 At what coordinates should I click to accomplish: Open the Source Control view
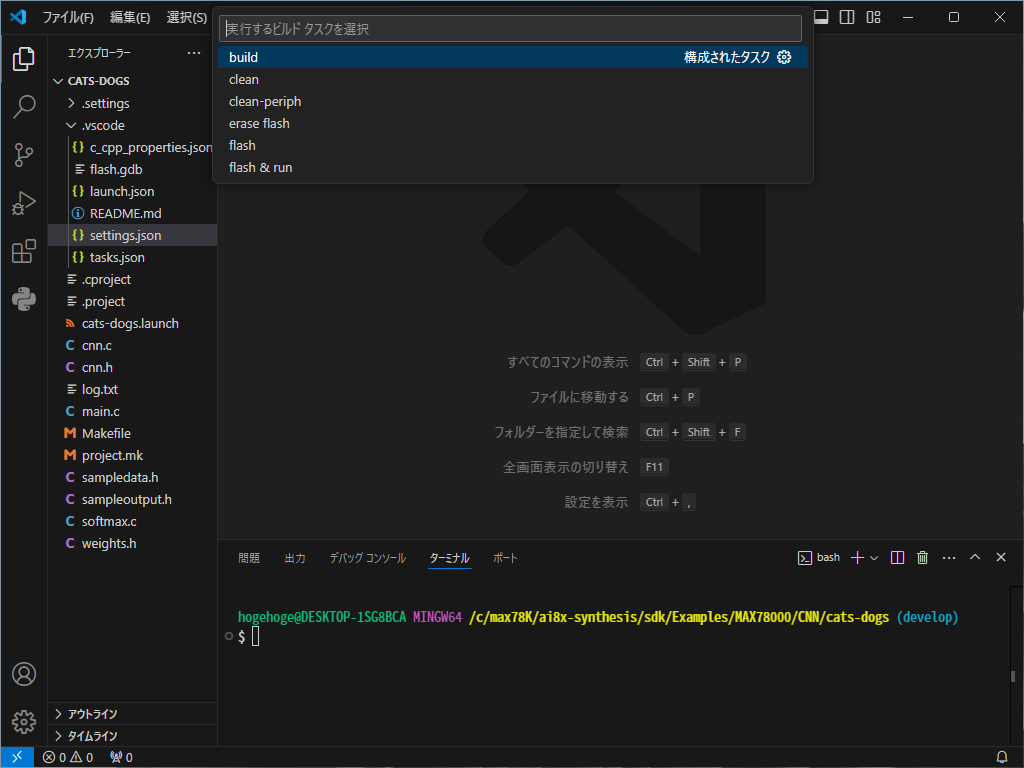click(24, 154)
